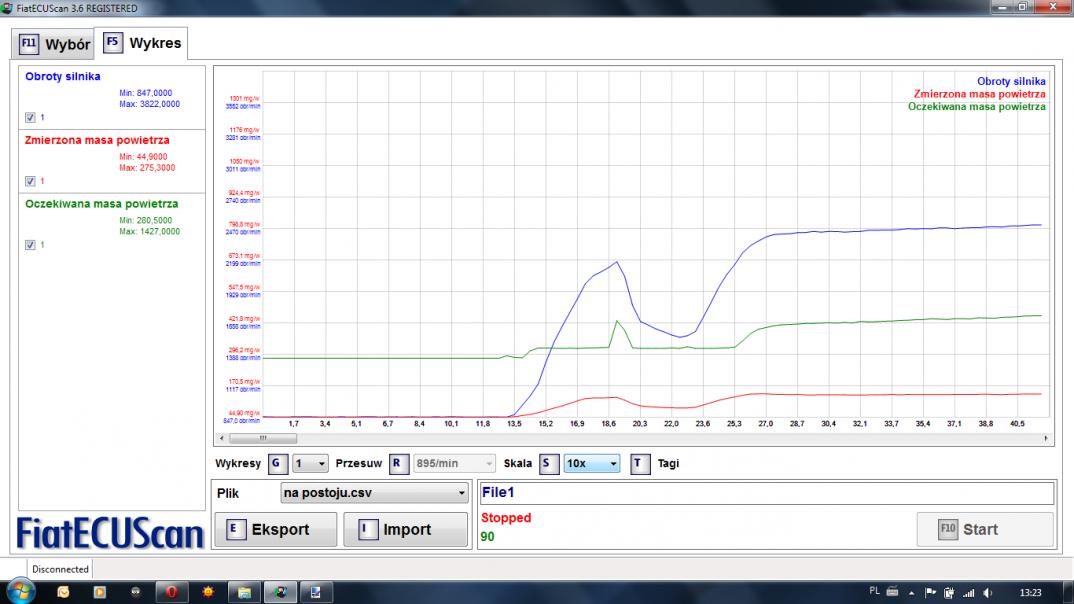Image resolution: width=1074 pixels, height=604 pixels.
Task: Click the File1 text field
Action: click(766, 493)
